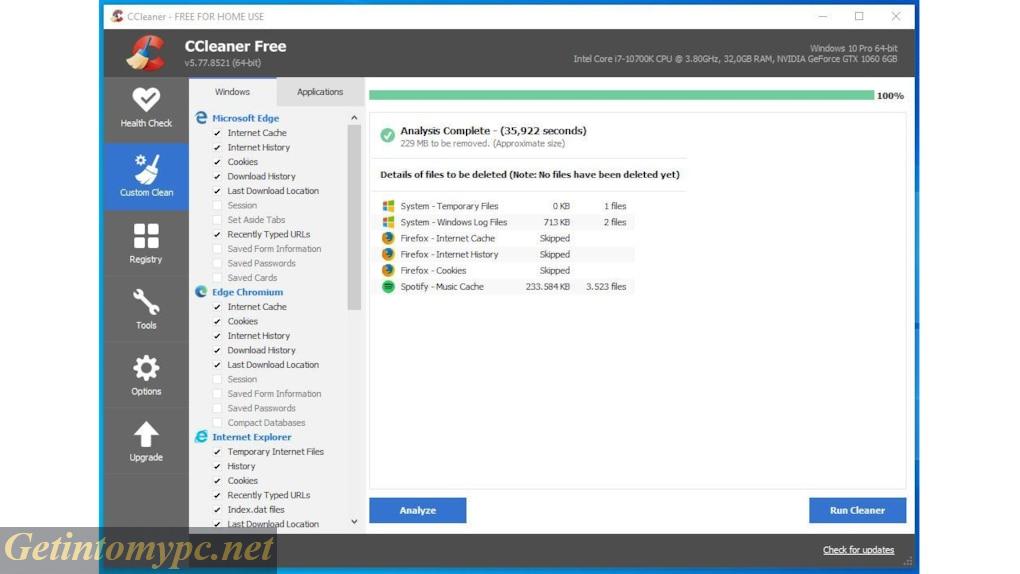Screen dimensions: 1020x574
Task: Click Windows icon for System Windows Log Files
Action: (388, 222)
